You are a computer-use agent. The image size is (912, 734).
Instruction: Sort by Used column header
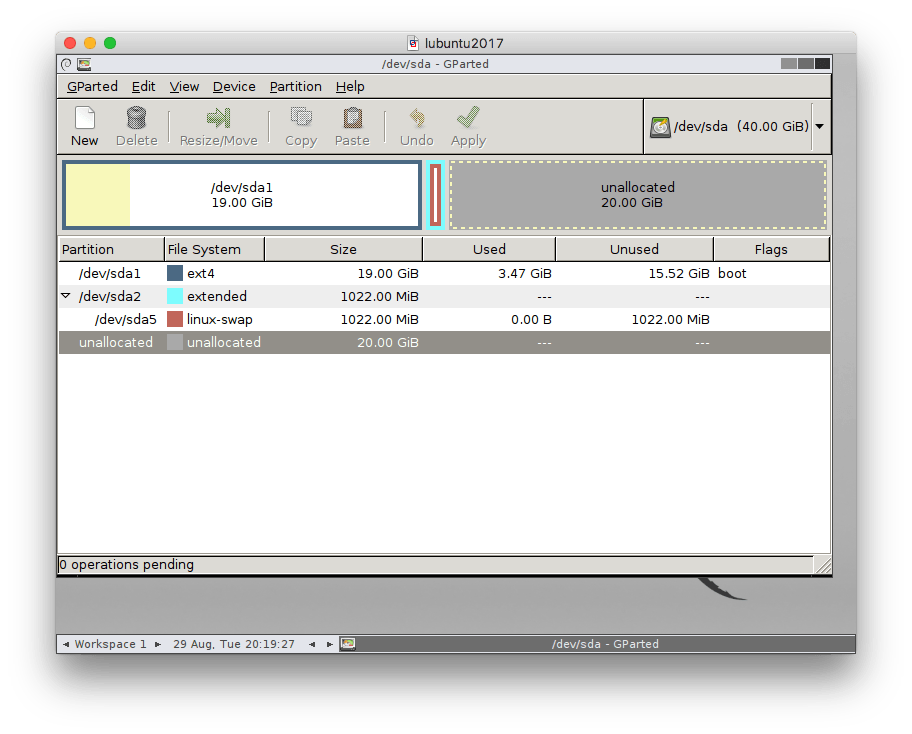pyautogui.click(x=489, y=250)
